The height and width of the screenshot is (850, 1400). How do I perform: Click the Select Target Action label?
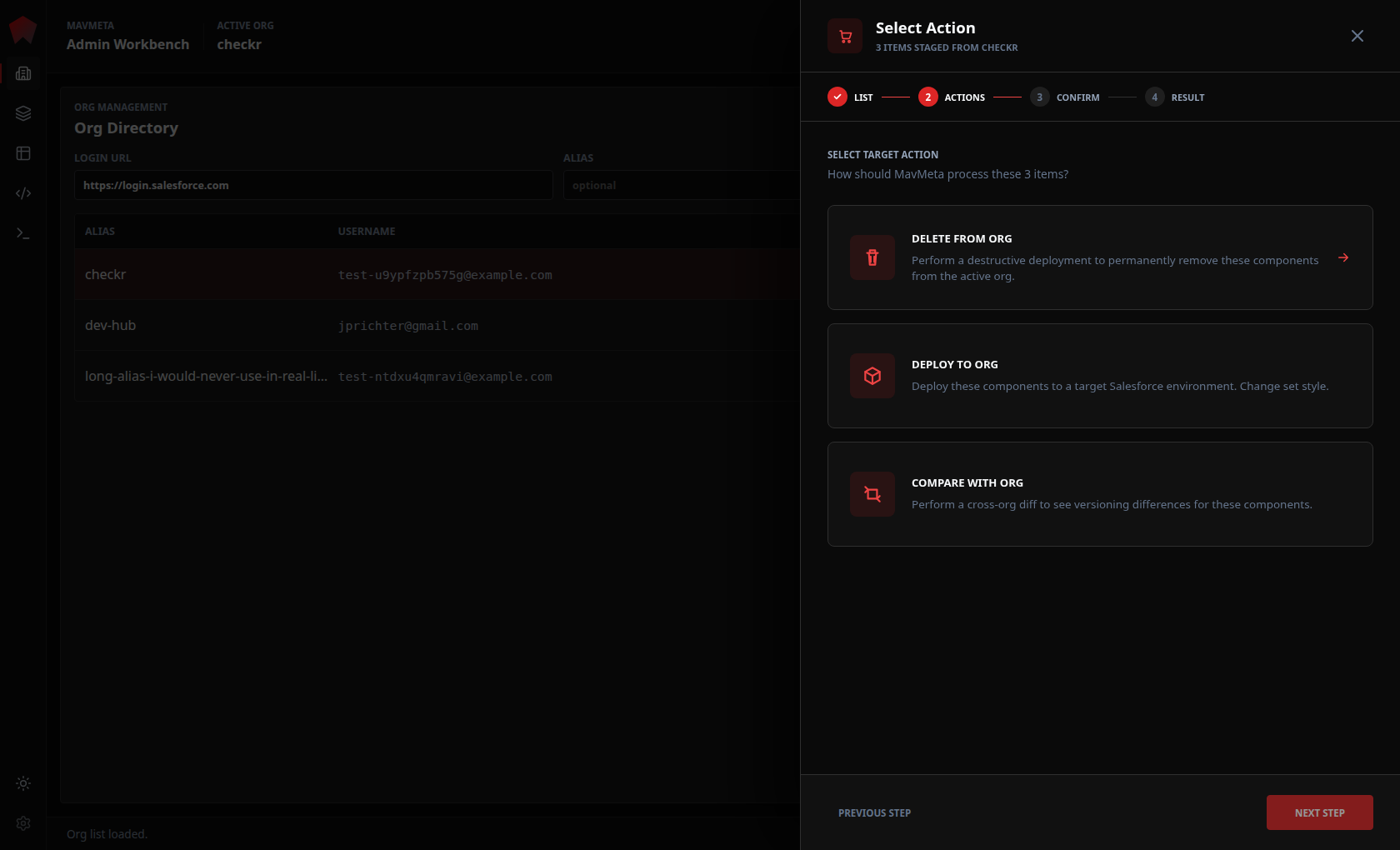882,155
